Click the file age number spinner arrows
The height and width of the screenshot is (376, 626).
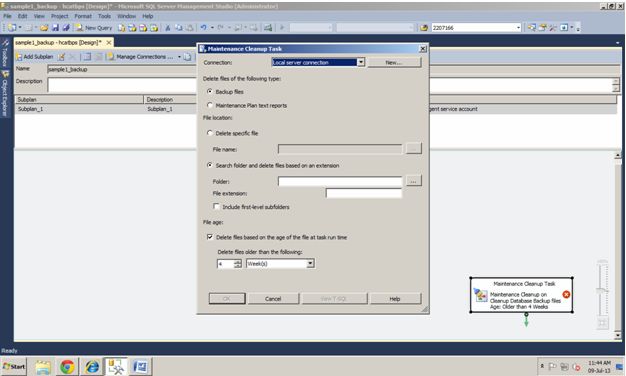[238, 263]
